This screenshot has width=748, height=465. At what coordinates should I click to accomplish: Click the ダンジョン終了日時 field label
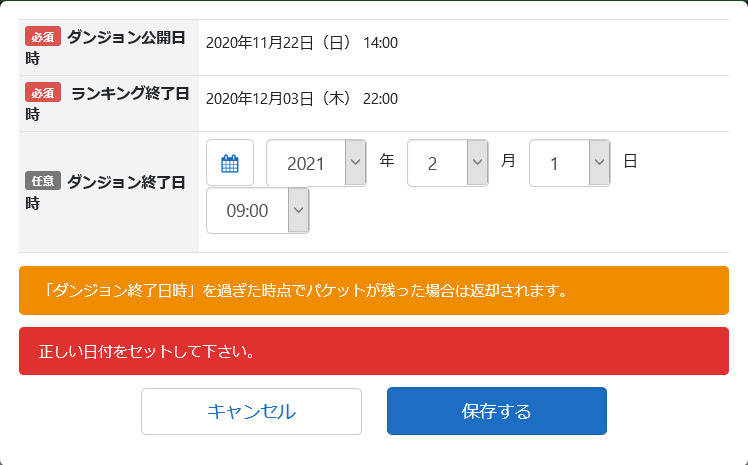tap(125, 183)
